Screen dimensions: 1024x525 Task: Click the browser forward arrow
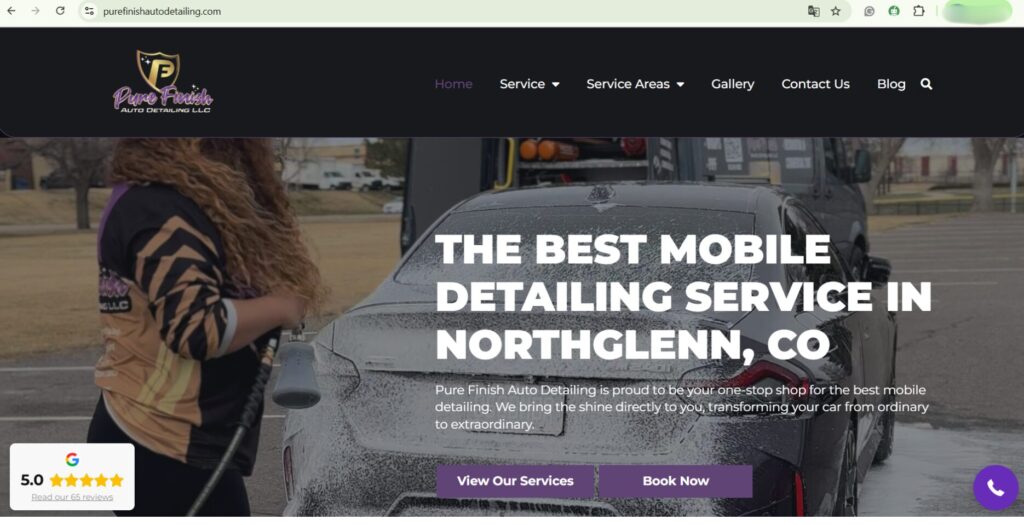[35, 11]
